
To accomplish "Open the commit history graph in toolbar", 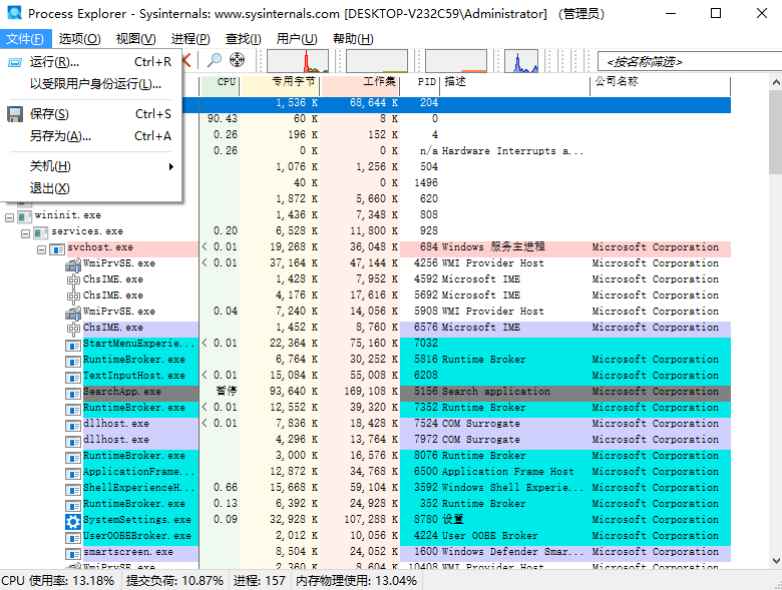I will click(377, 61).
